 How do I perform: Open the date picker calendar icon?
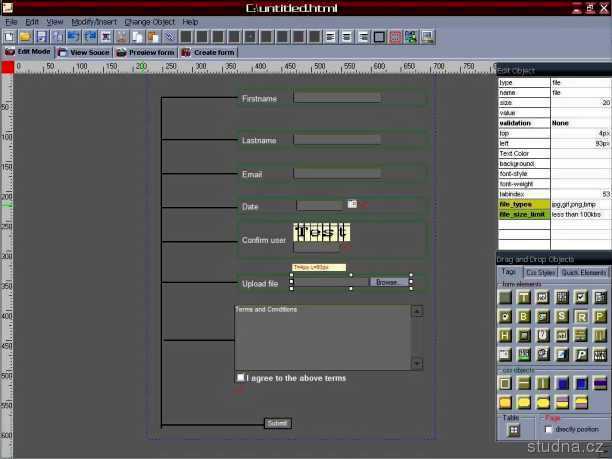[x=352, y=204]
